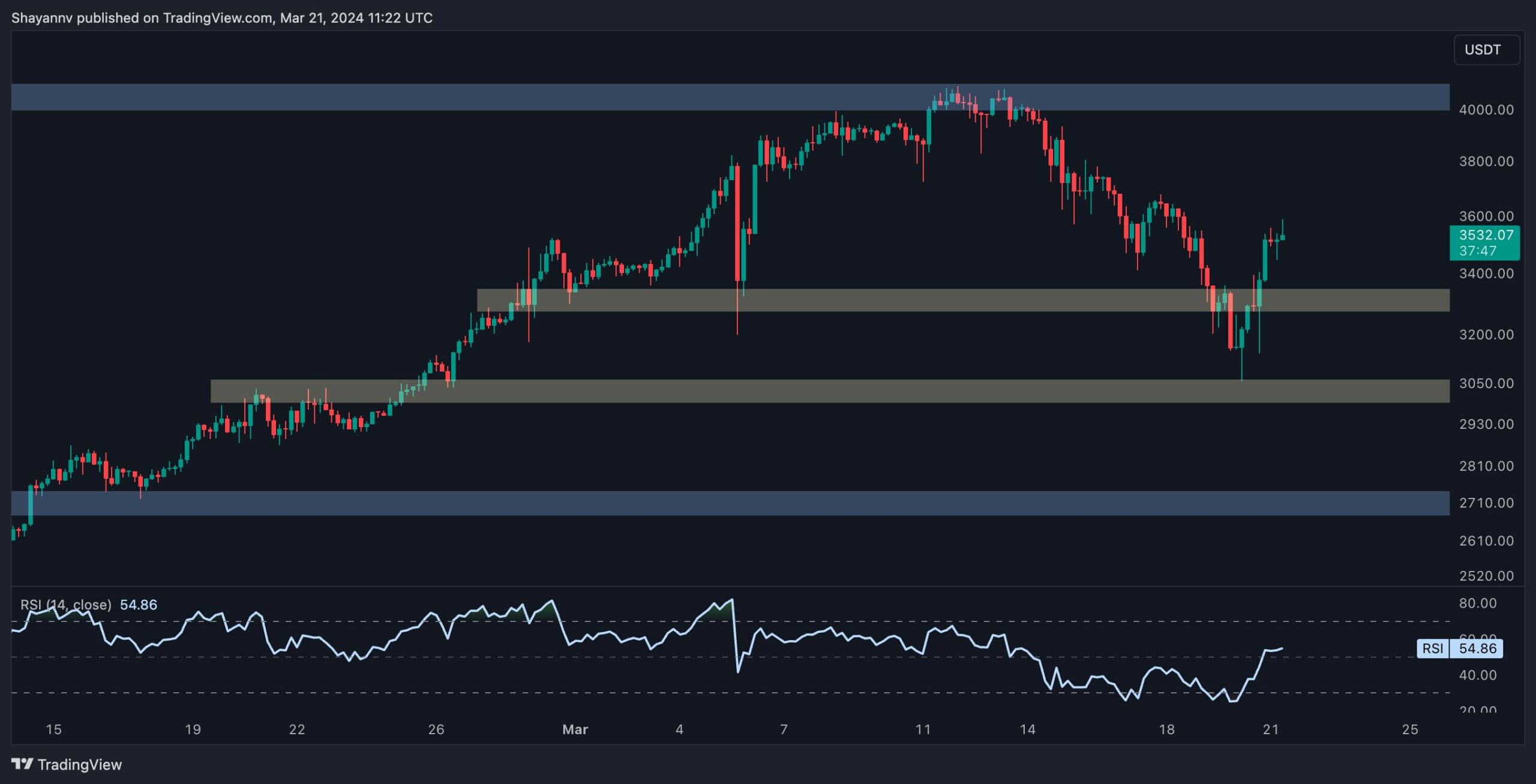Image resolution: width=1536 pixels, height=784 pixels.
Task: Click the RSI (14, close) indicator label
Action: [66, 605]
